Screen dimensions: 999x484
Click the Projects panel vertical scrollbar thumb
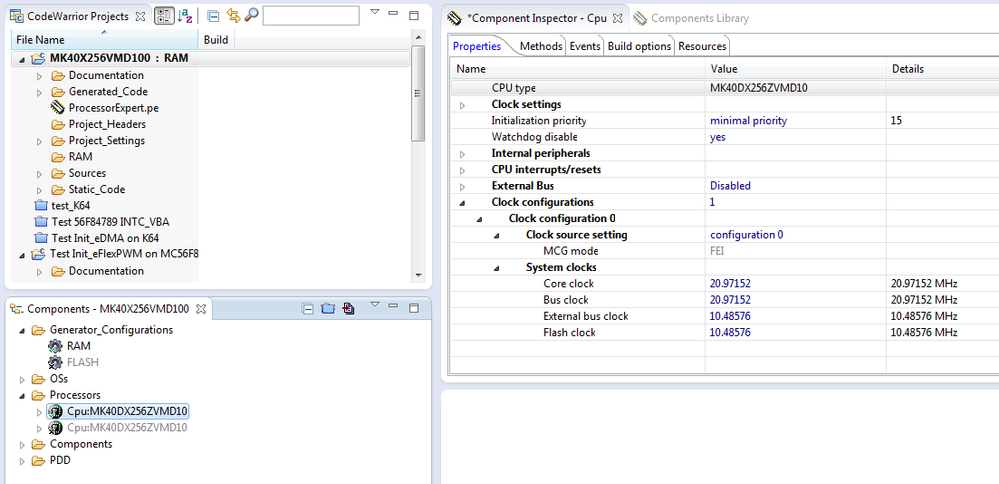coord(418,93)
